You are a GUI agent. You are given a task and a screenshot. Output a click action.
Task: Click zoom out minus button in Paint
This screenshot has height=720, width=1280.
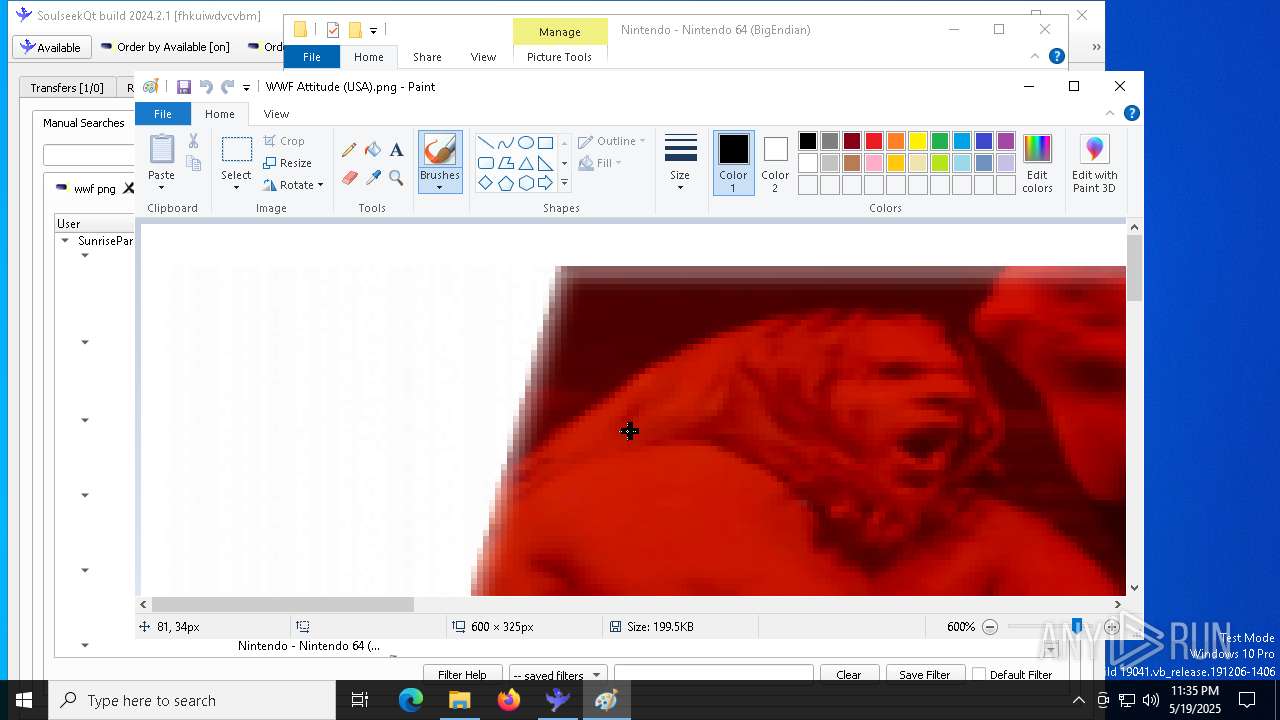[x=990, y=627]
